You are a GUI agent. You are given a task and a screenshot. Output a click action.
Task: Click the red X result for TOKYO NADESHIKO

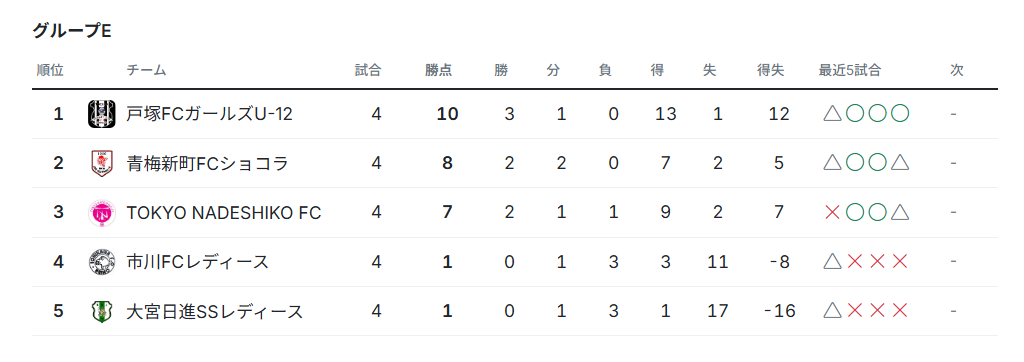(x=832, y=212)
